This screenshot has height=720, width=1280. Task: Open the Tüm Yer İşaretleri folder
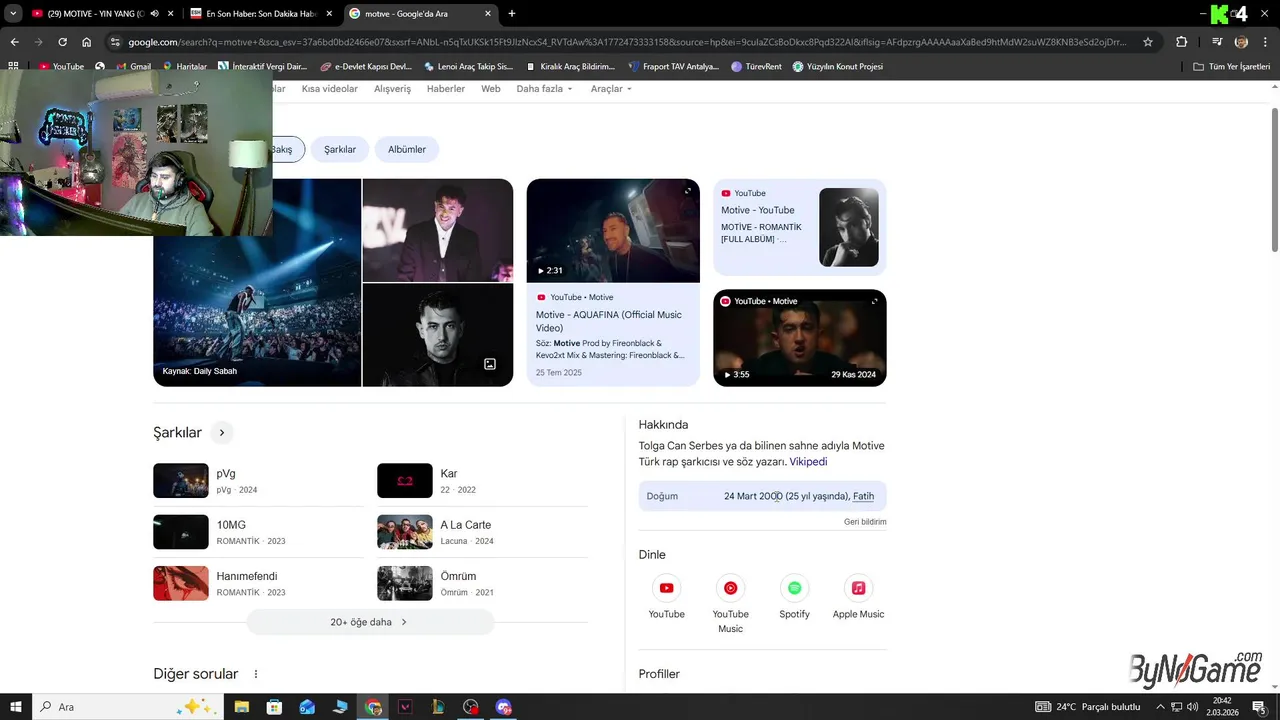coord(1231,66)
